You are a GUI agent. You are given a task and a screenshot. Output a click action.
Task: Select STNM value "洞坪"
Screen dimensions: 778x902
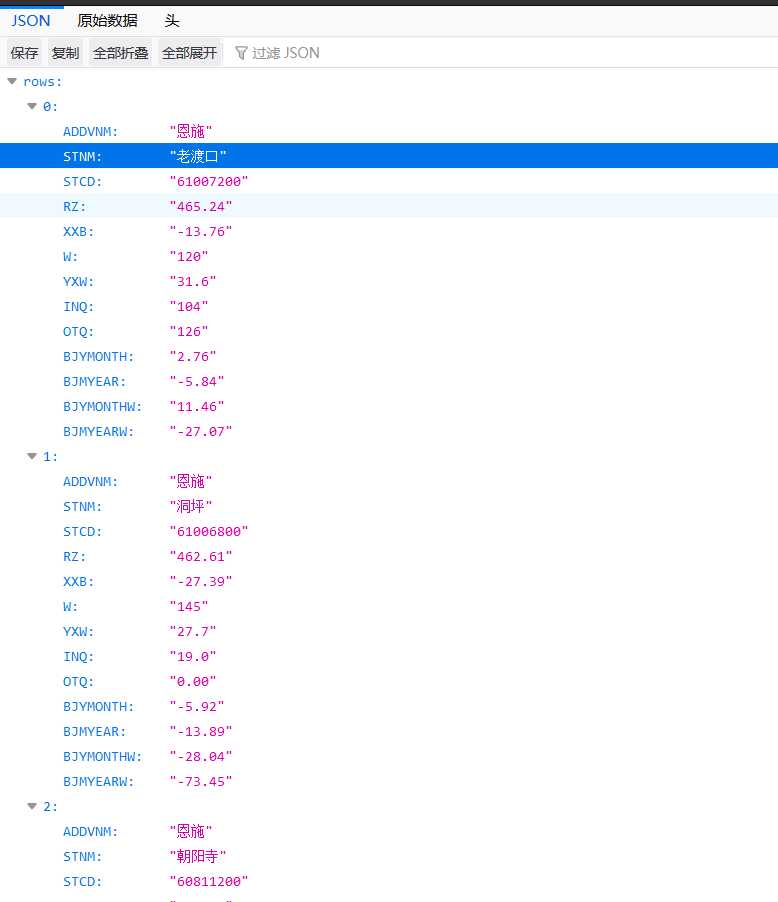click(190, 506)
